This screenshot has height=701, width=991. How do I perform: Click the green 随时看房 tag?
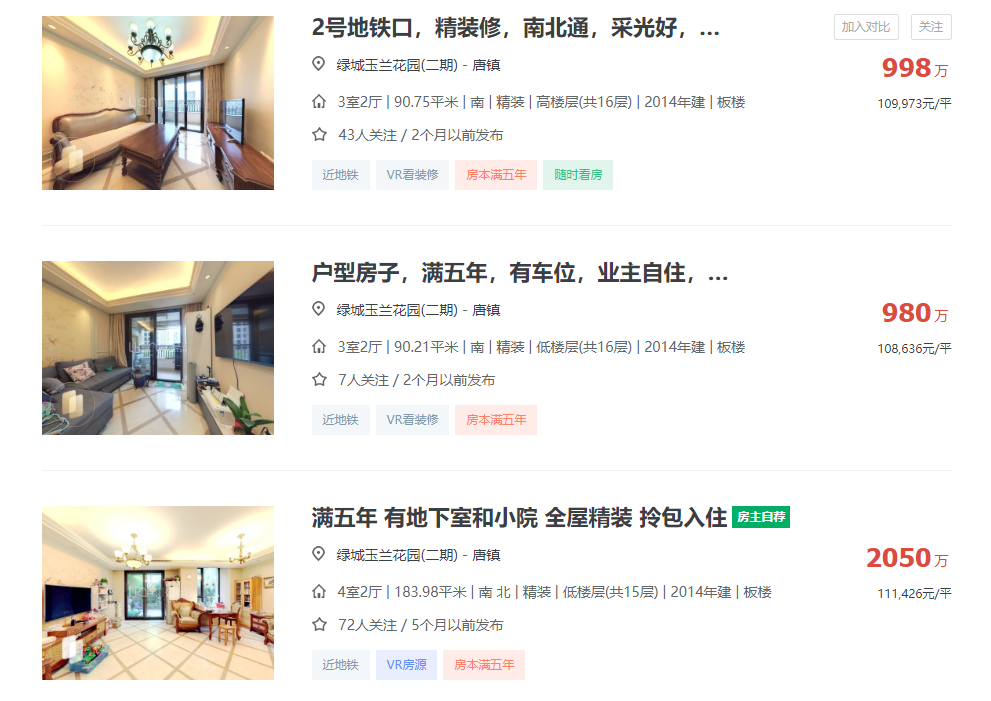coord(578,175)
